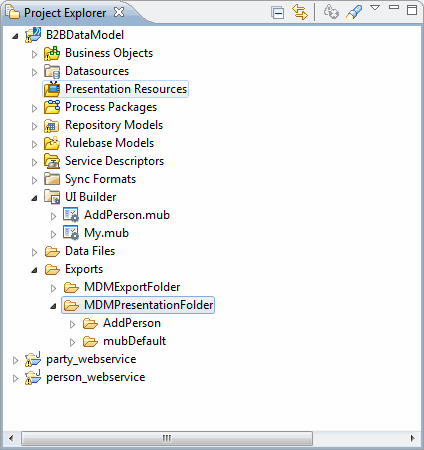Select the mubDefault folder
This screenshot has height=450, width=424.
[x=134, y=341]
